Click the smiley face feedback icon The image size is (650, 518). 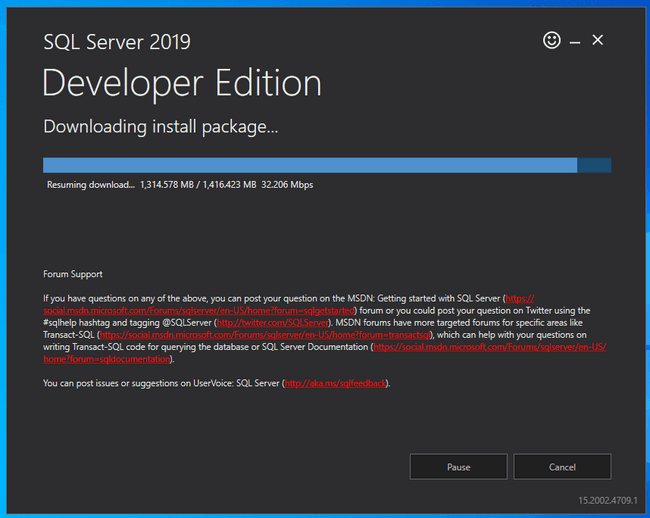(x=551, y=41)
